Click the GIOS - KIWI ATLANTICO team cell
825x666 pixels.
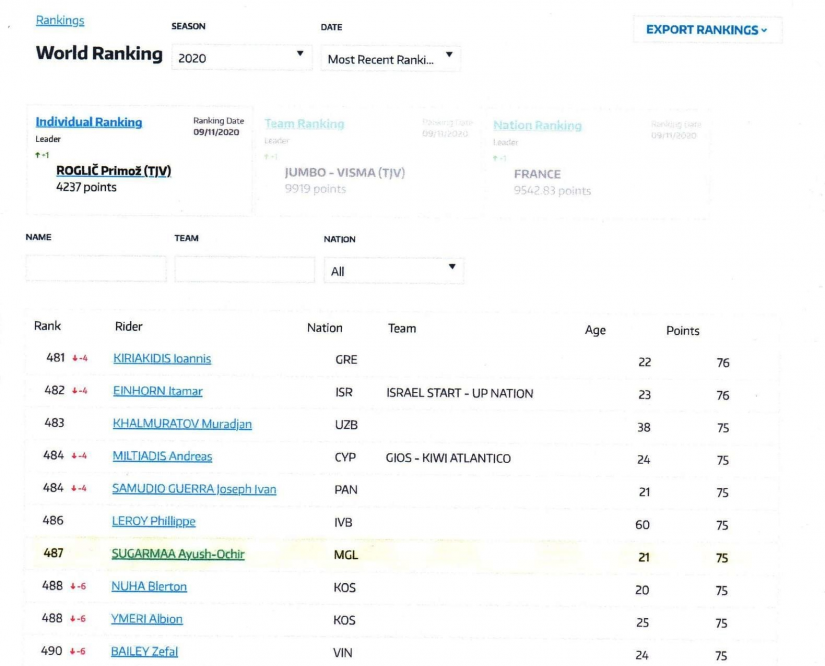[448, 458]
